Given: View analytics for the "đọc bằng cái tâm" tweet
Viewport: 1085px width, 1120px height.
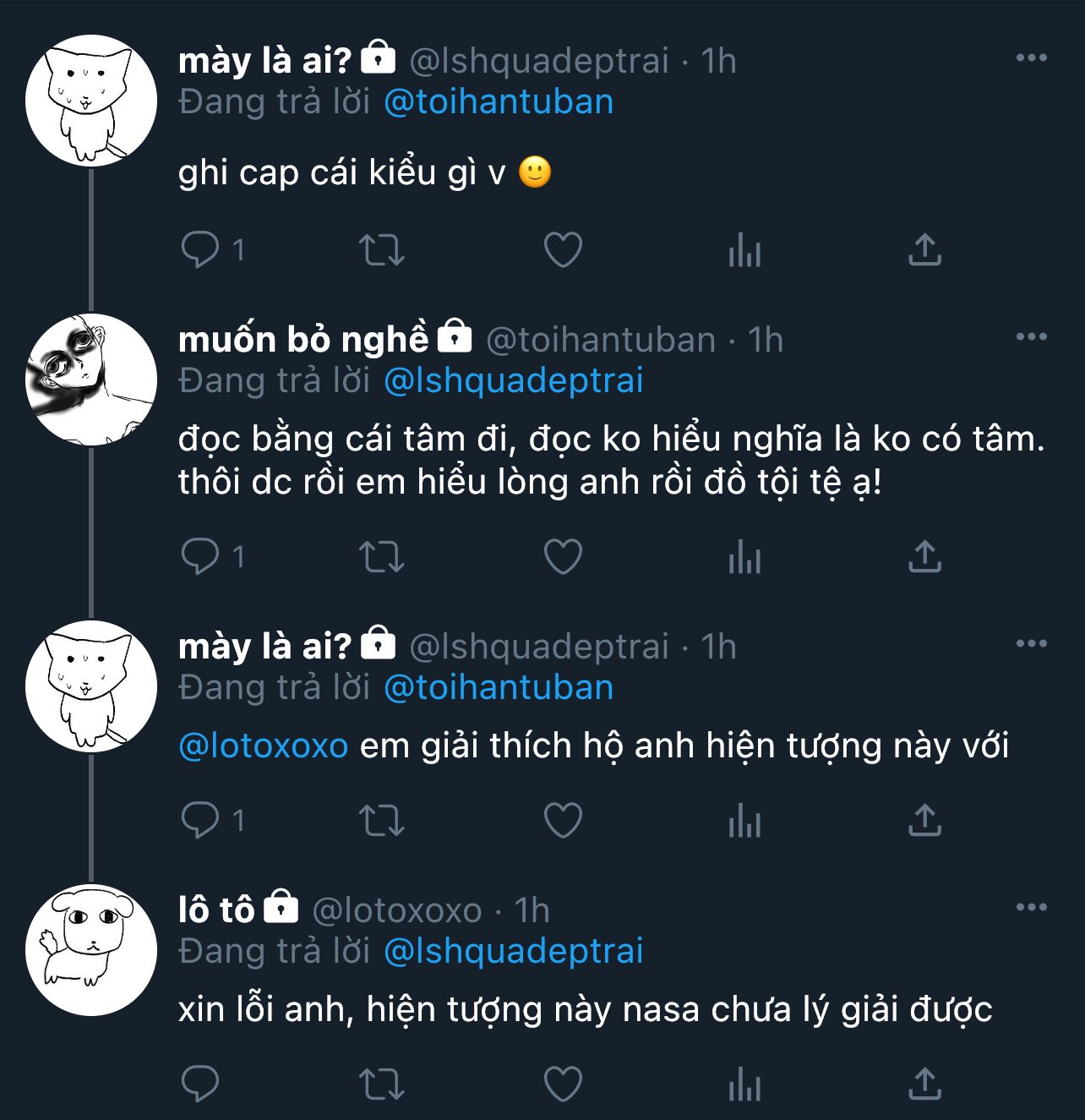Looking at the screenshot, I should (x=744, y=557).
